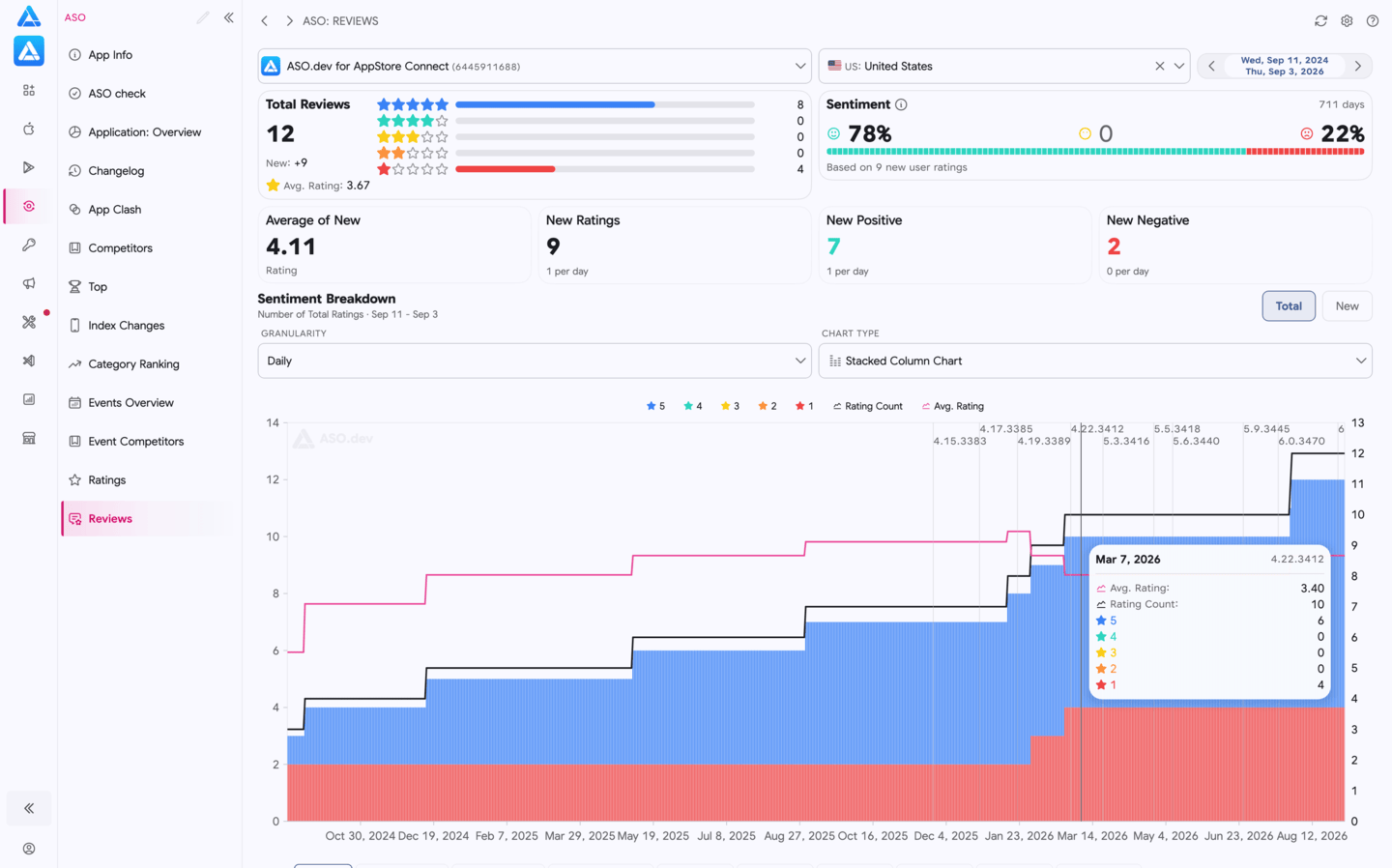
Task: Open the help question mark icon
Action: click(1373, 20)
